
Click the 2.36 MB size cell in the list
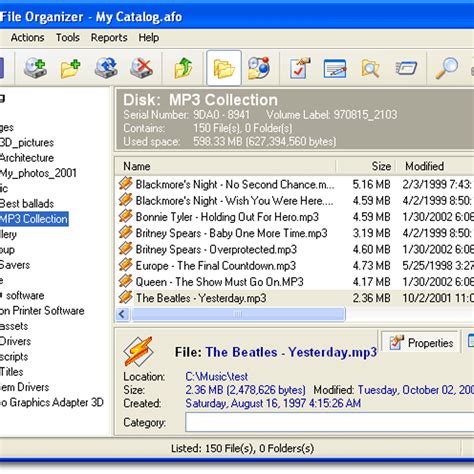click(x=371, y=298)
